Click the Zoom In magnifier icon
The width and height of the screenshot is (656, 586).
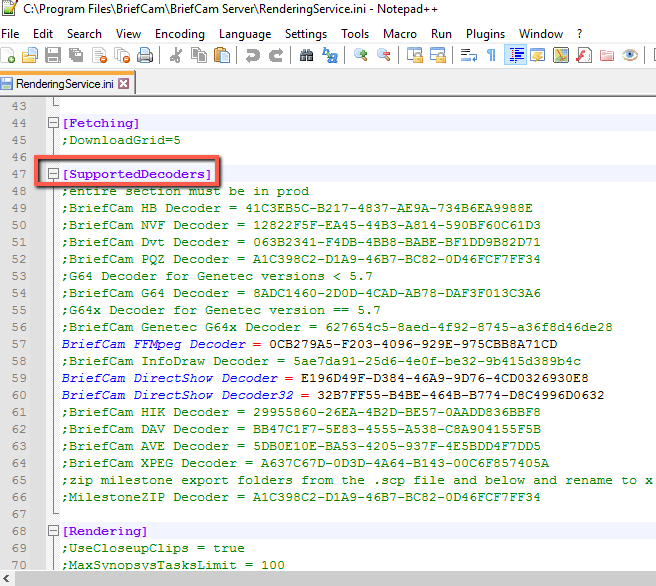361,55
